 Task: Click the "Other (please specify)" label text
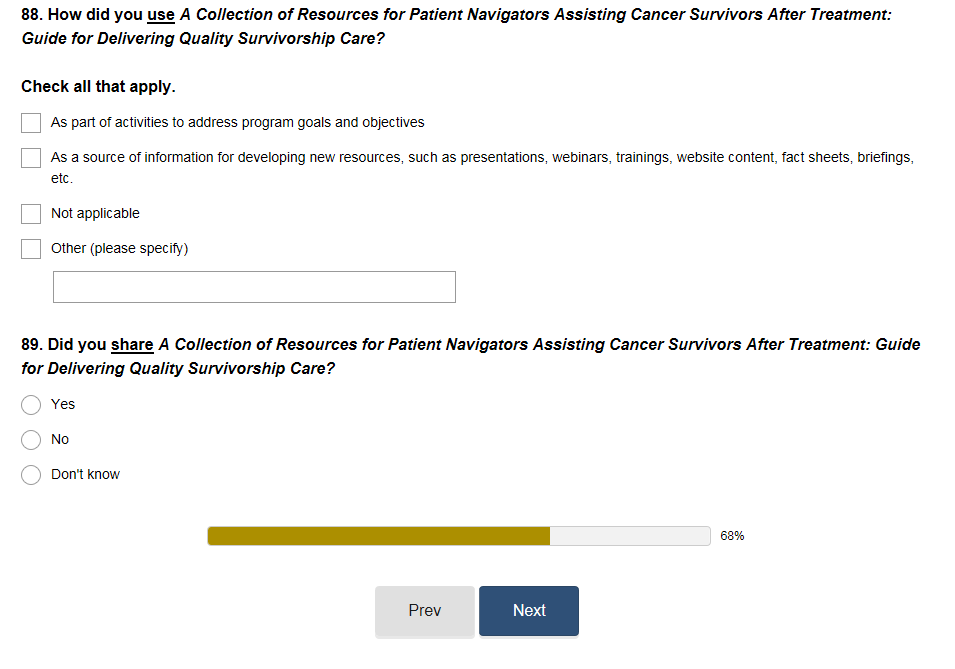119,249
